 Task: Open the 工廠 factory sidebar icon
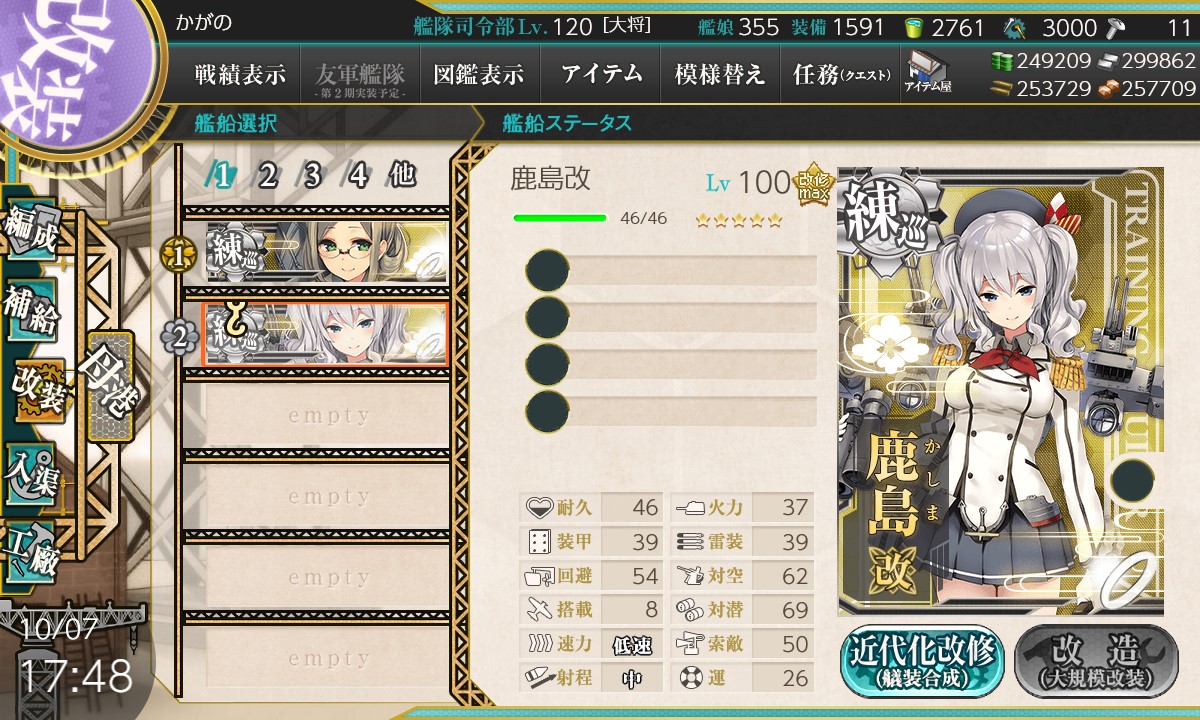(30, 550)
